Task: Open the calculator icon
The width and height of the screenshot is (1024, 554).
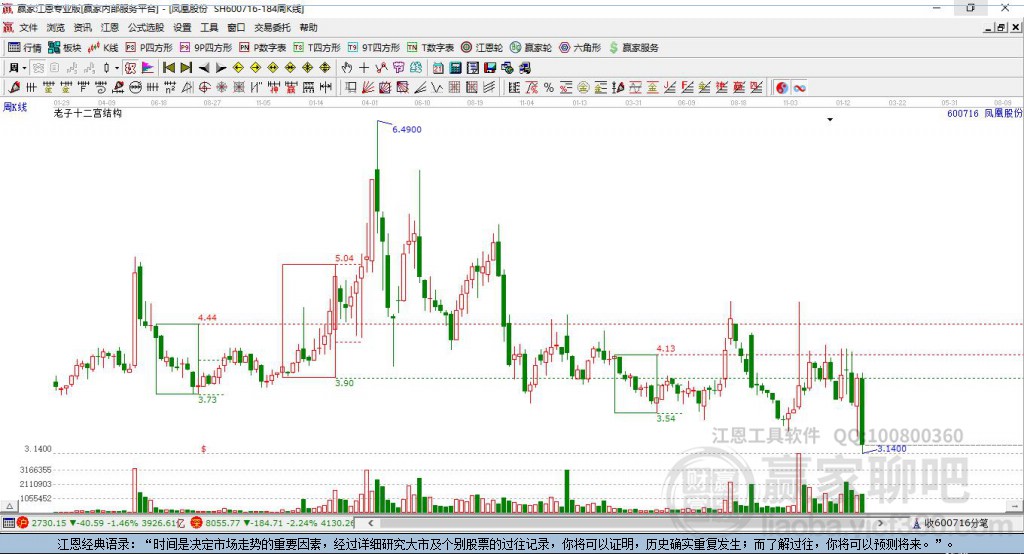Action: pyautogui.click(x=455, y=68)
